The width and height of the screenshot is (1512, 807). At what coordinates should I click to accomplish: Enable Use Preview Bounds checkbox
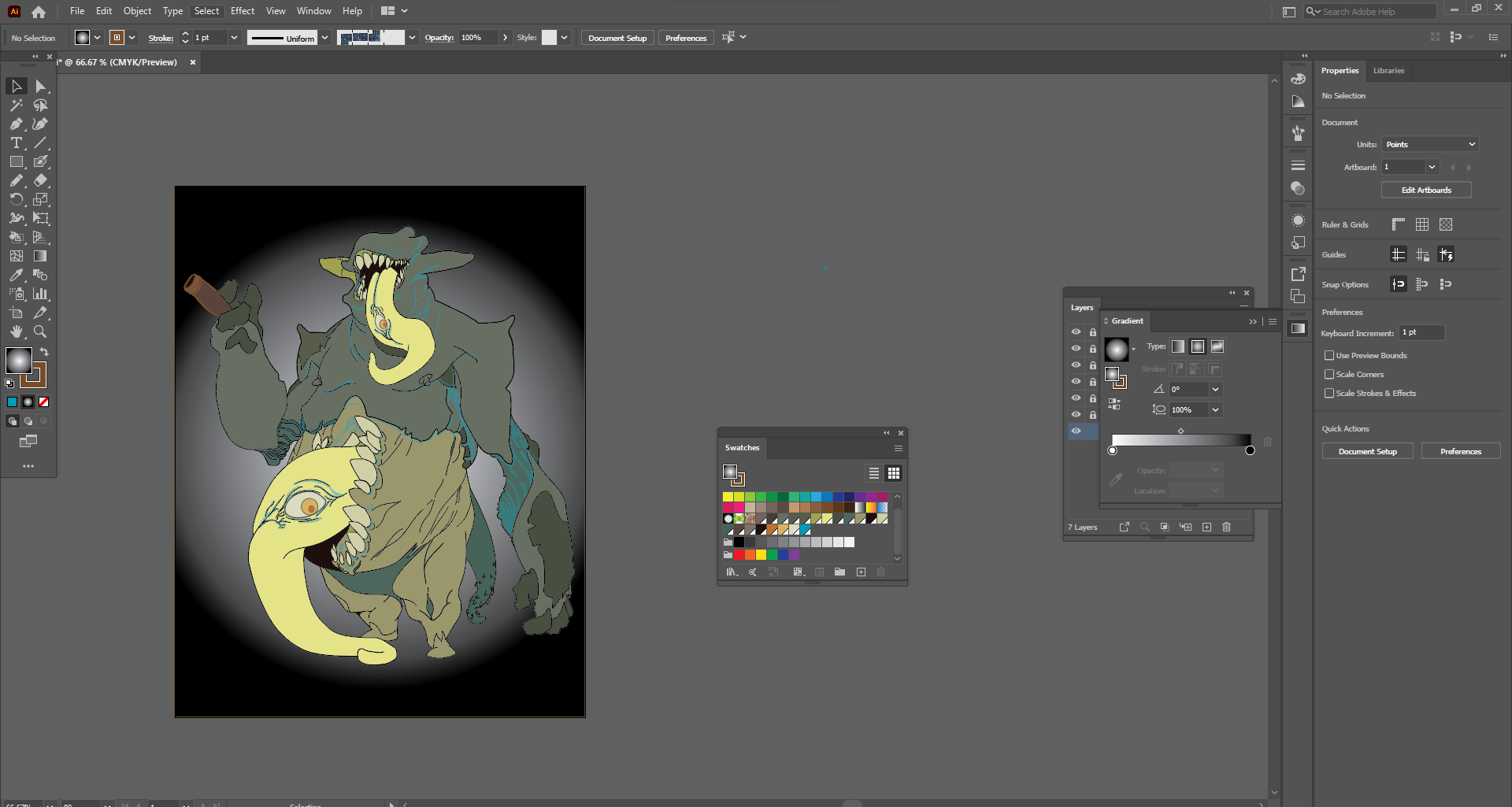click(x=1329, y=355)
